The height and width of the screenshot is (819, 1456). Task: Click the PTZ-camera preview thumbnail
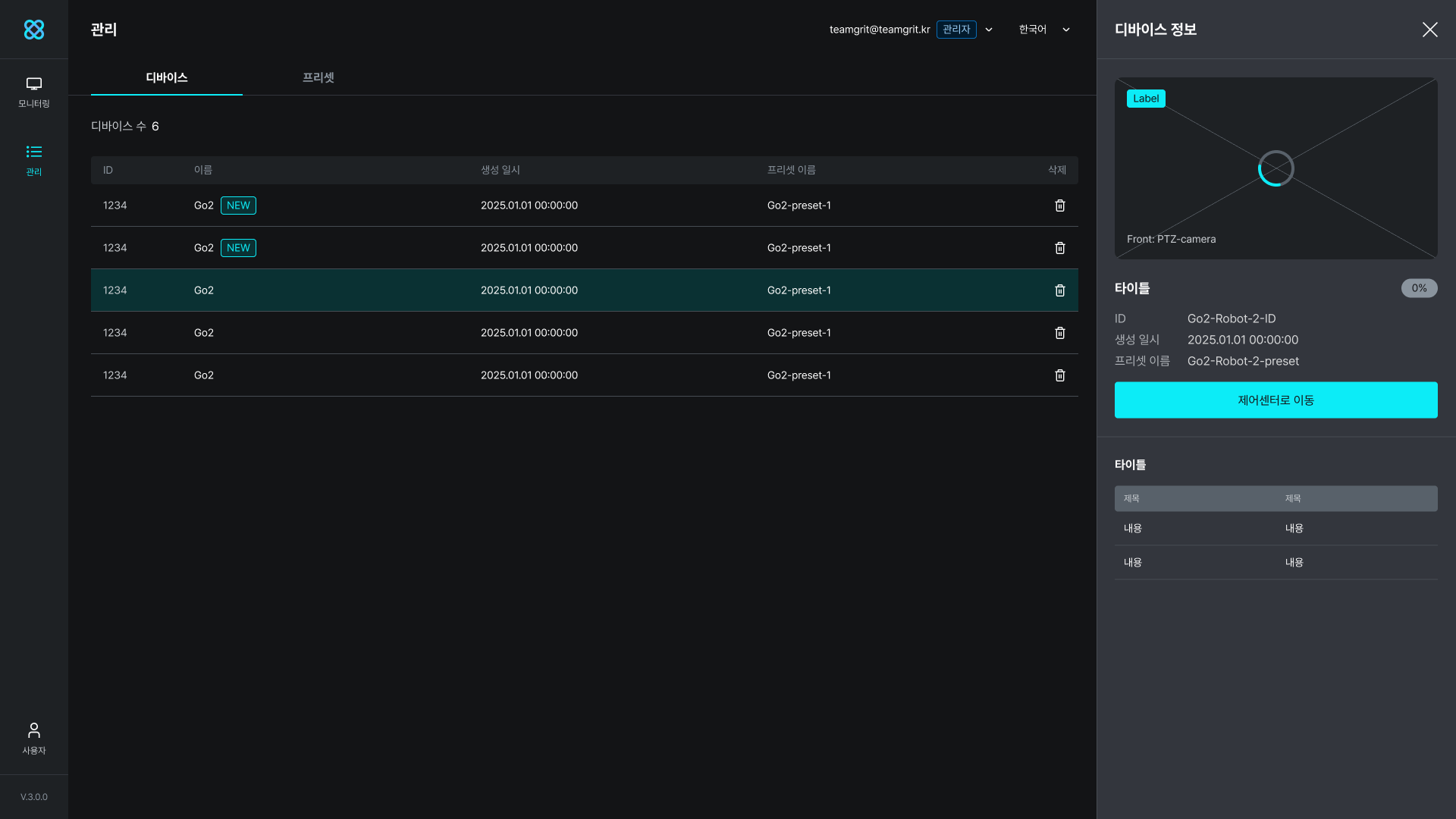pyautogui.click(x=1276, y=168)
